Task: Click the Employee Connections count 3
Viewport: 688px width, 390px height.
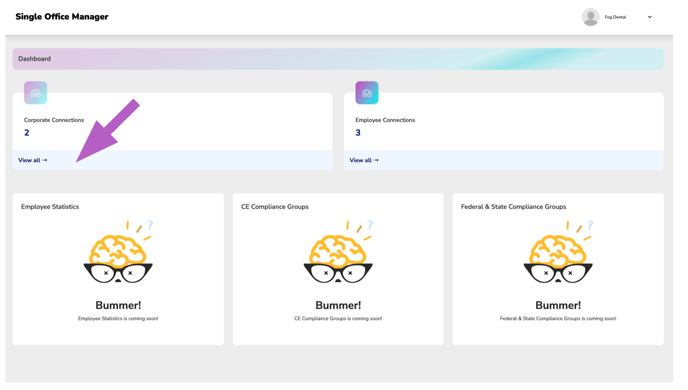Action: pos(358,132)
